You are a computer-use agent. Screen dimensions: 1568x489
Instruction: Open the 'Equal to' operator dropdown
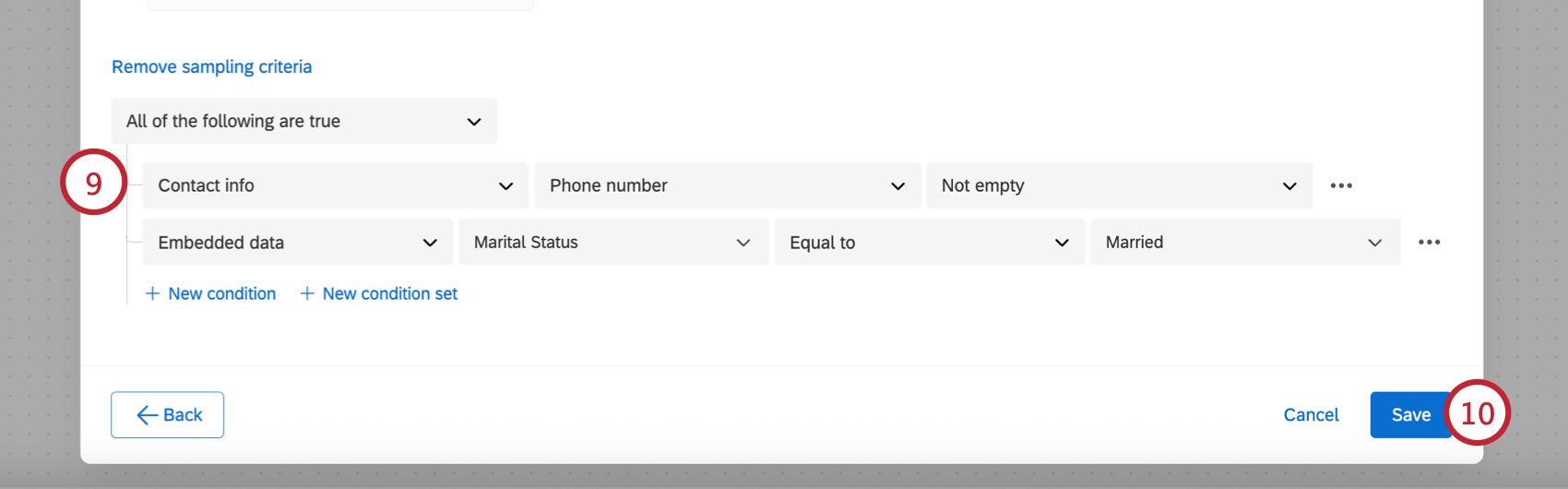coord(929,242)
